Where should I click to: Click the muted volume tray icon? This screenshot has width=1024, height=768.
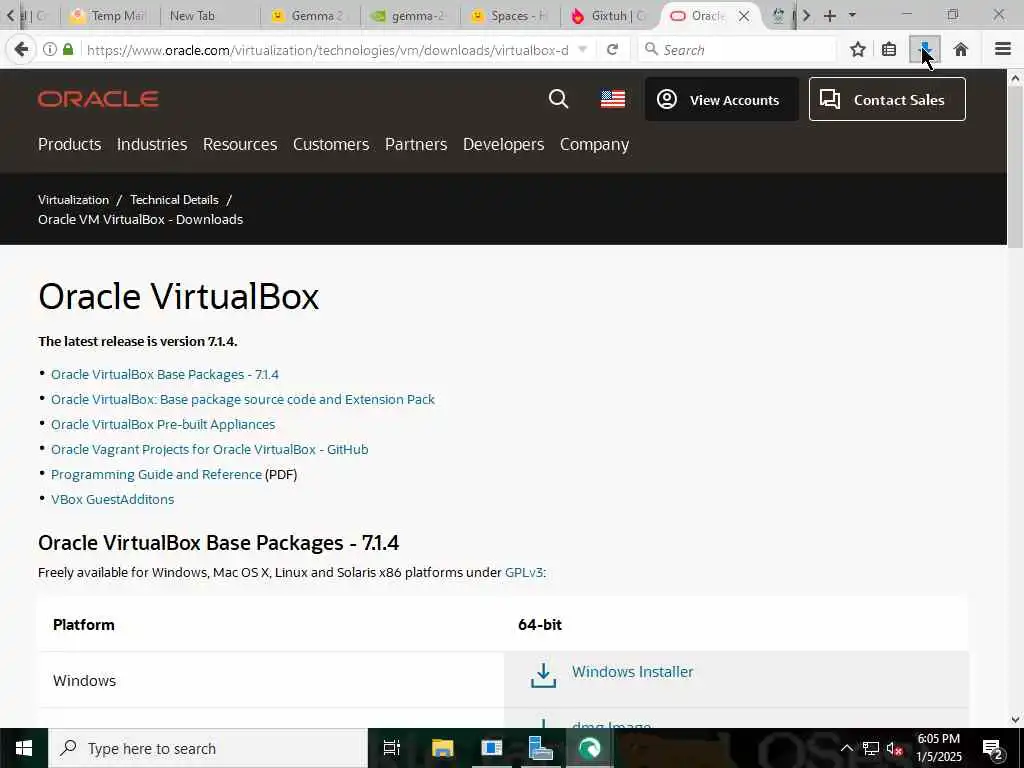click(x=895, y=748)
